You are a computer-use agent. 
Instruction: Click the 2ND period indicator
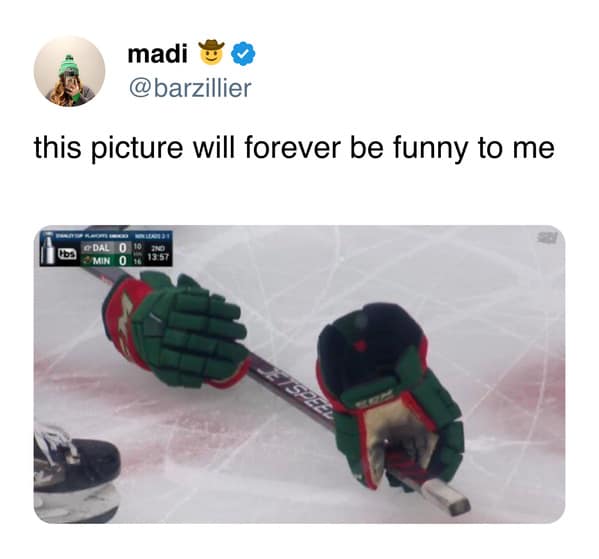(x=157, y=246)
